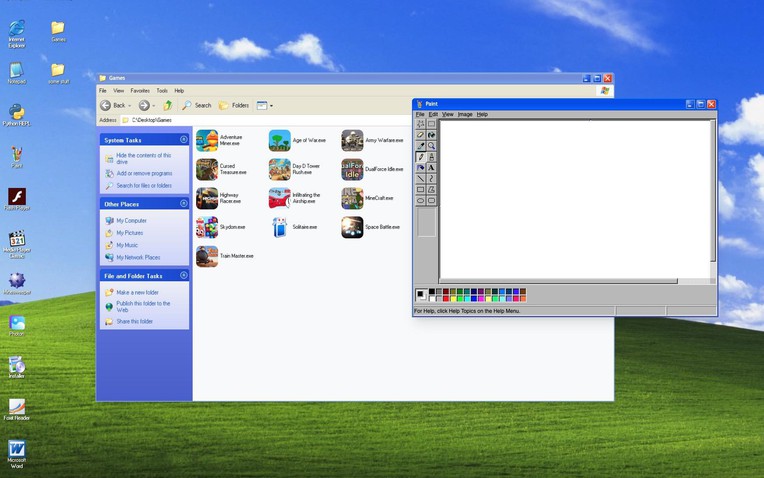Select the Pick Color eyedropper tool
The image size is (764, 478).
tap(420, 146)
